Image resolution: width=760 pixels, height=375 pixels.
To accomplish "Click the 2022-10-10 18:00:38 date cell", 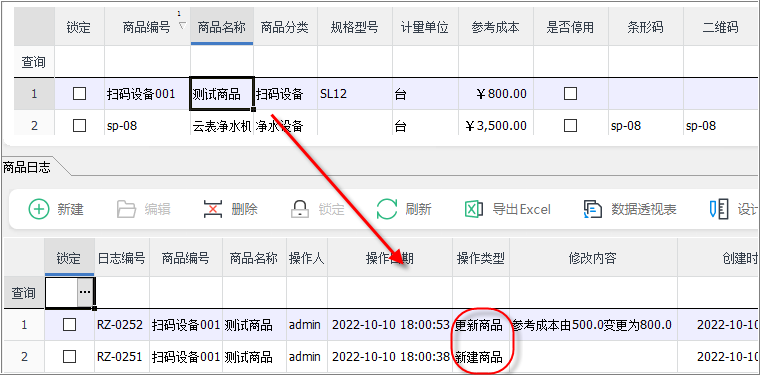I will pyautogui.click(x=390, y=357).
